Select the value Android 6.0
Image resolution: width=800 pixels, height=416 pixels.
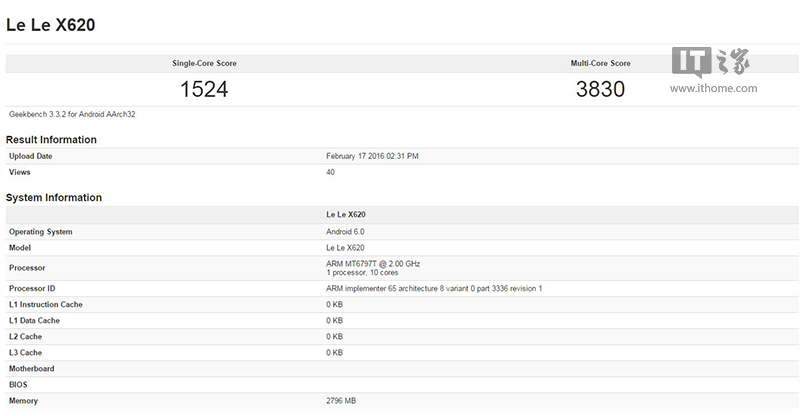pos(345,232)
